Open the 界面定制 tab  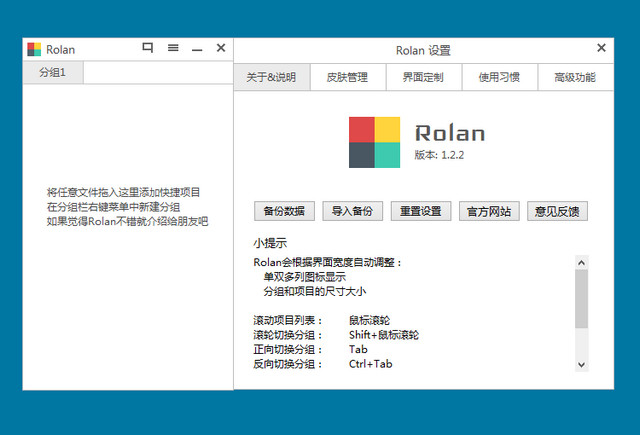[423, 77]
